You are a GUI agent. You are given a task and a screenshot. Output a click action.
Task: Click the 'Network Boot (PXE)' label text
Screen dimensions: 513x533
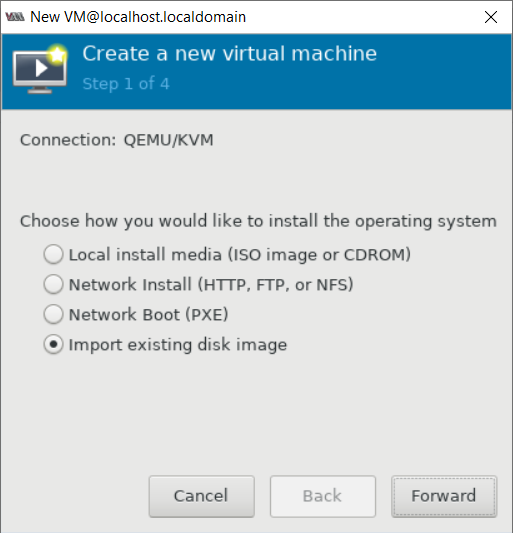[x=148, y=314]
